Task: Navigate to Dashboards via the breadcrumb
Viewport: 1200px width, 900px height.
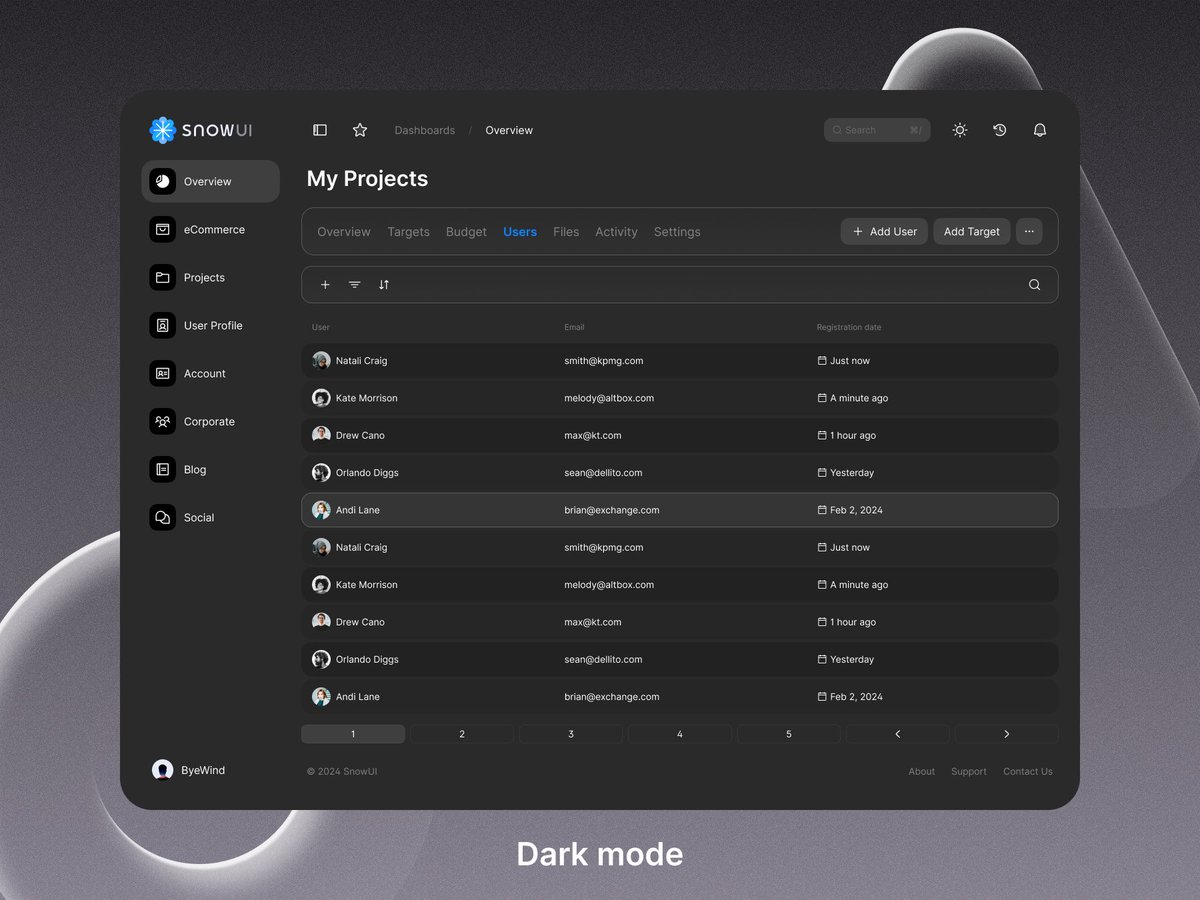Action: click(x=424, y=130)
